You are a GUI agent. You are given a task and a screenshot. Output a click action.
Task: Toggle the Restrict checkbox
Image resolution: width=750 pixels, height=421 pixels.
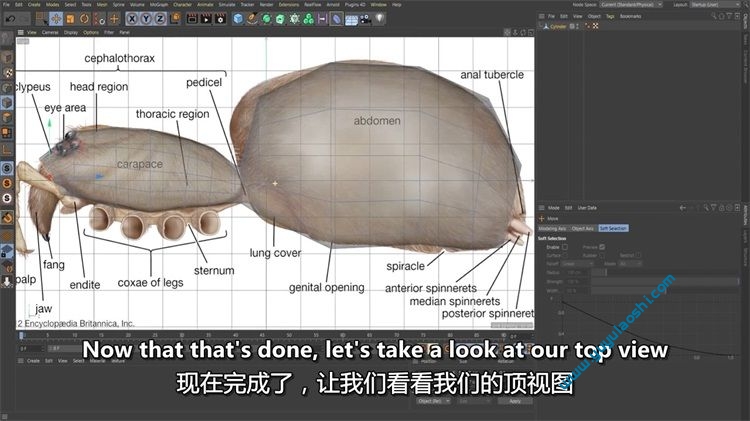coord(639,255)
